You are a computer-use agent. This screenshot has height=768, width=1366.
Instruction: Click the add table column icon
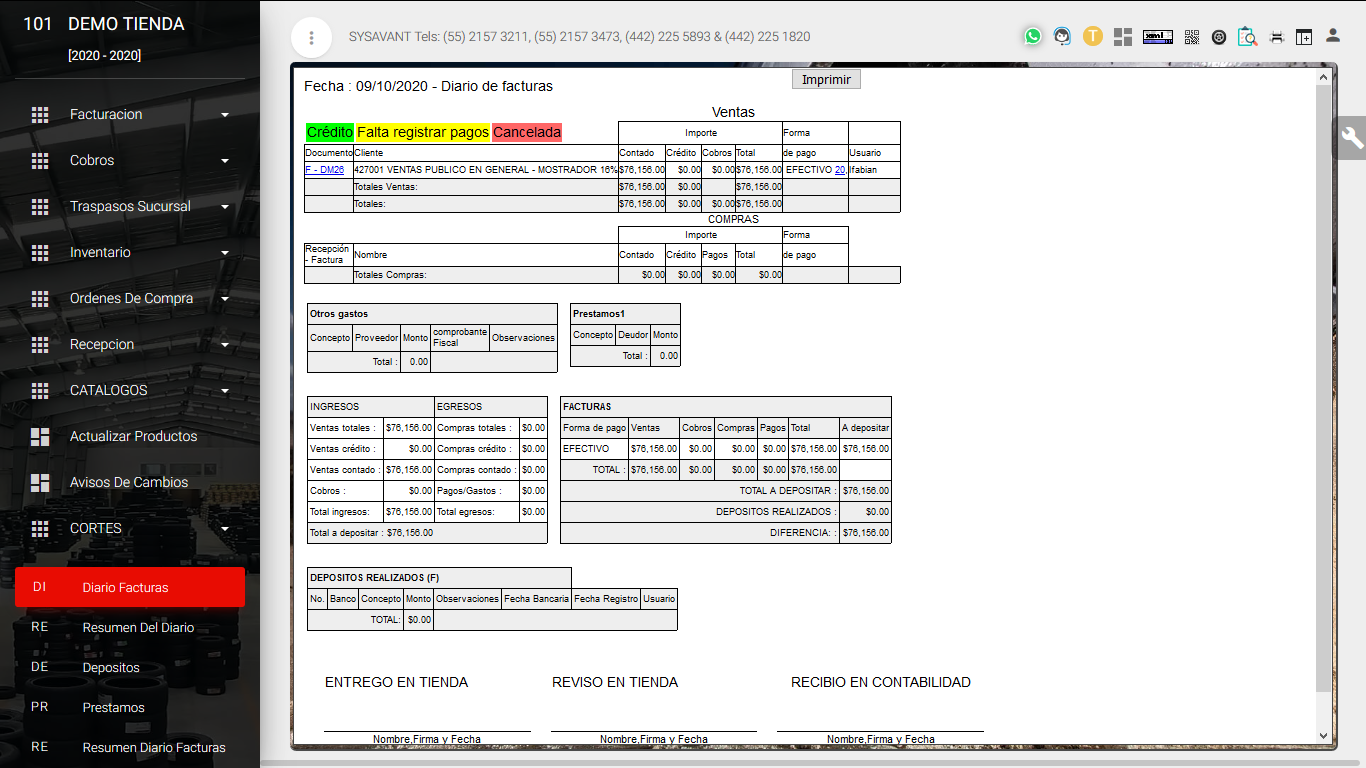click(x=1304, y=37)
